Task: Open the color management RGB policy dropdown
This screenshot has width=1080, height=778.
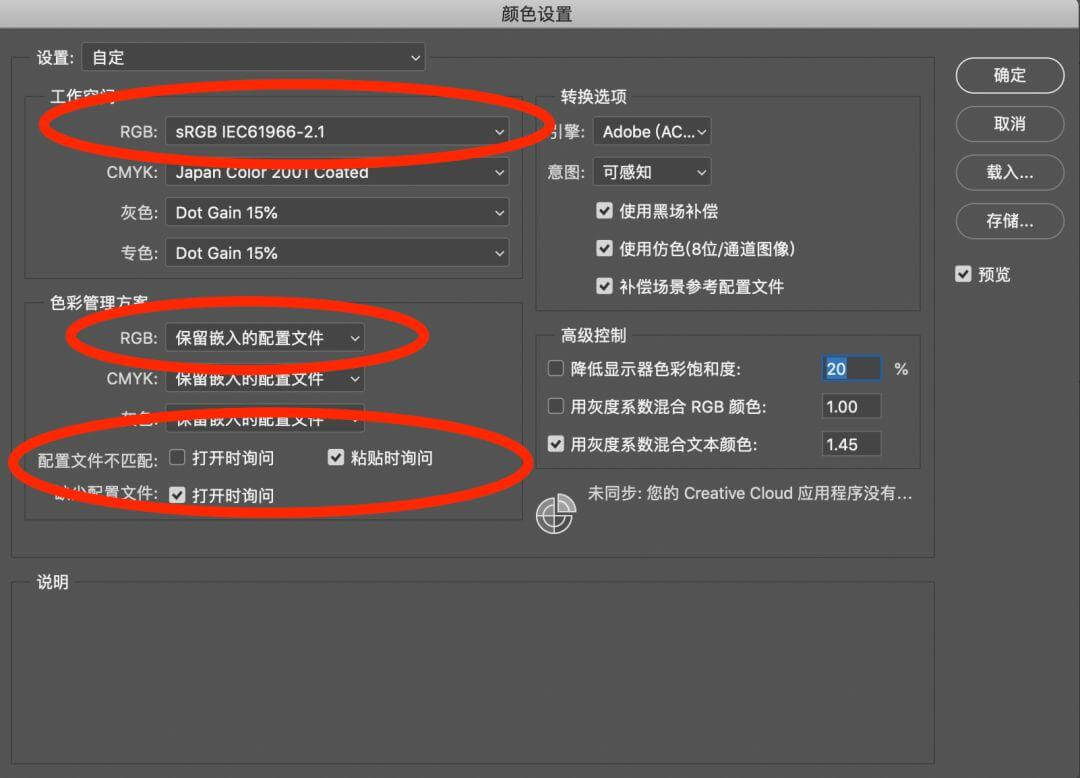Action: point(265,338)
